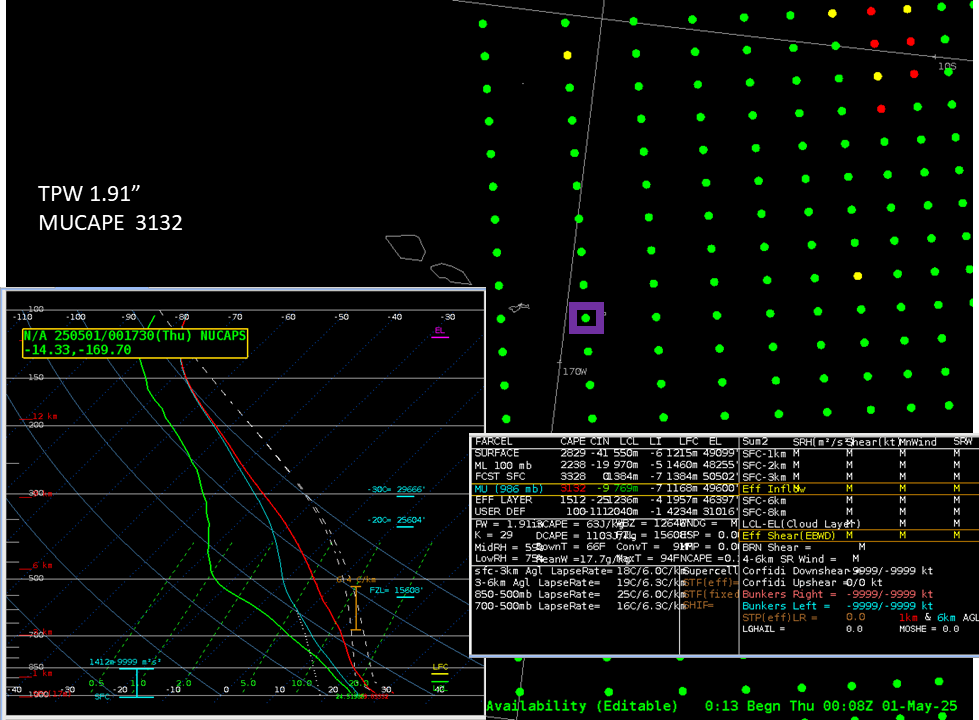The width and height of the screenshot is (979, 720).
Task: Click the Sum2 column header
Action: coord(755,441)
